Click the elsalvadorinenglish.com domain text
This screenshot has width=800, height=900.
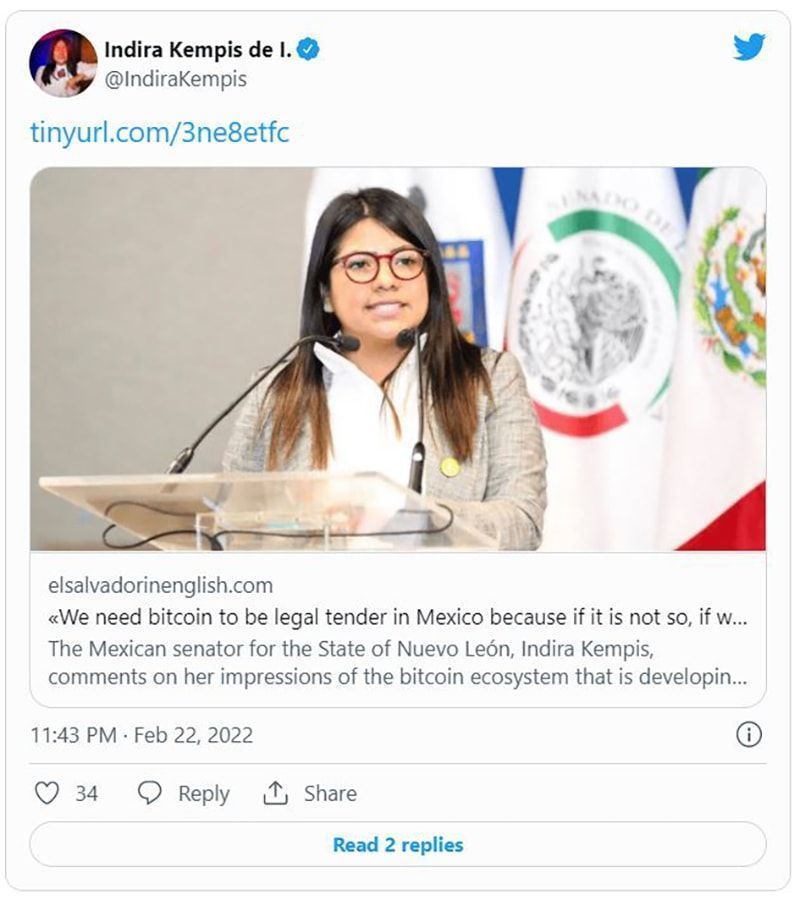tap(160, 585)
